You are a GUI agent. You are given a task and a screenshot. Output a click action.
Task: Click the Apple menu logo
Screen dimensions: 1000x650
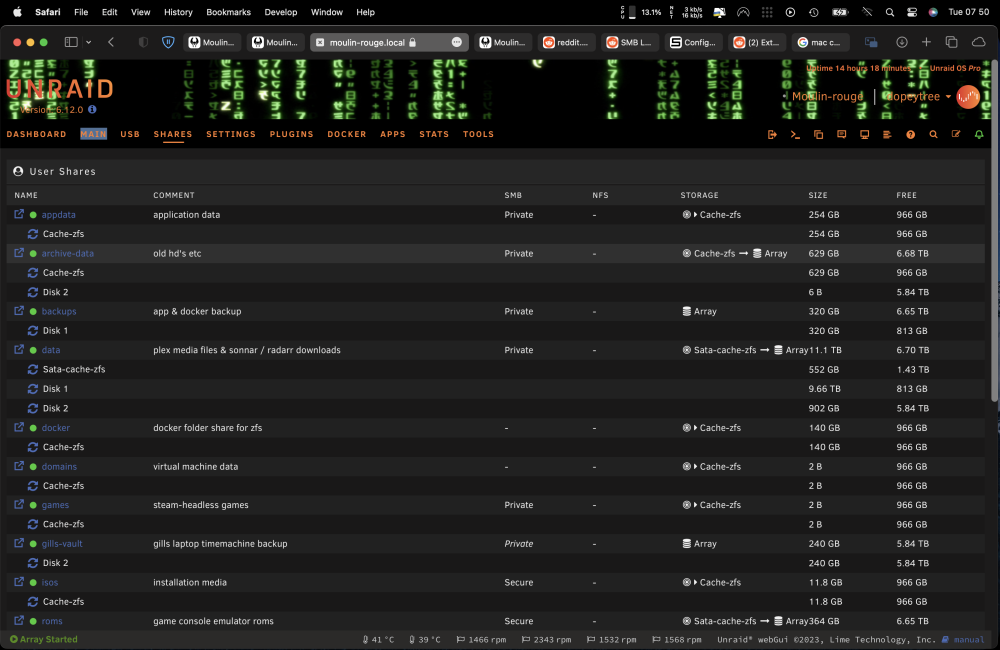point(17,12)
